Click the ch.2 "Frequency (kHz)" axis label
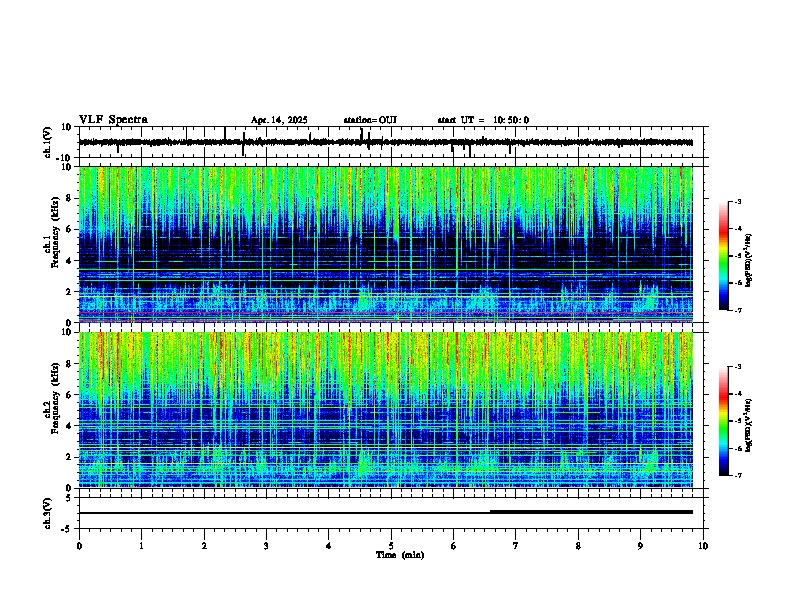Screen dimensions: 792x612 [55, 398]
